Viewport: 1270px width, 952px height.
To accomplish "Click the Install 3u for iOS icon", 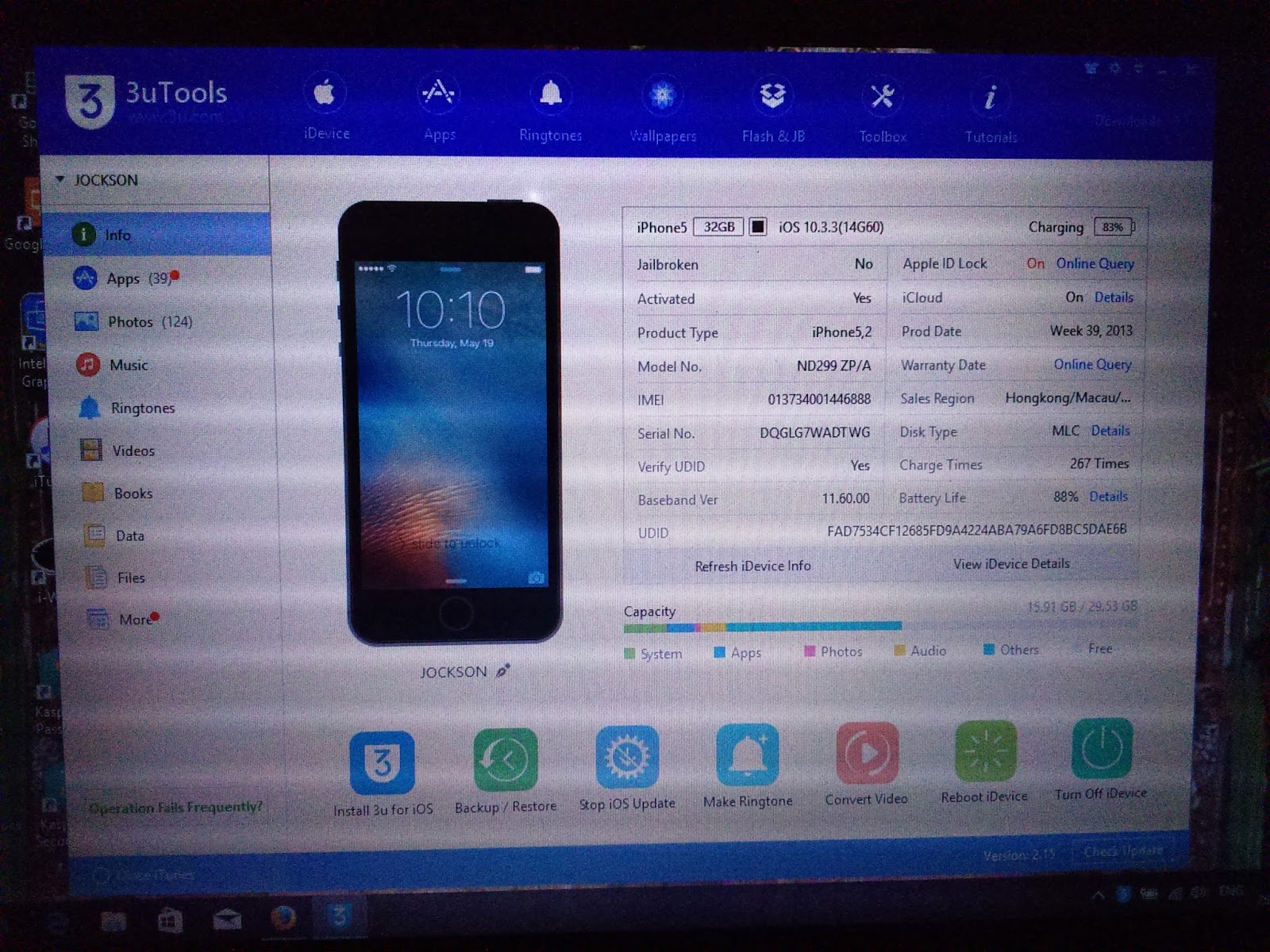I will [x=382, y=762].
